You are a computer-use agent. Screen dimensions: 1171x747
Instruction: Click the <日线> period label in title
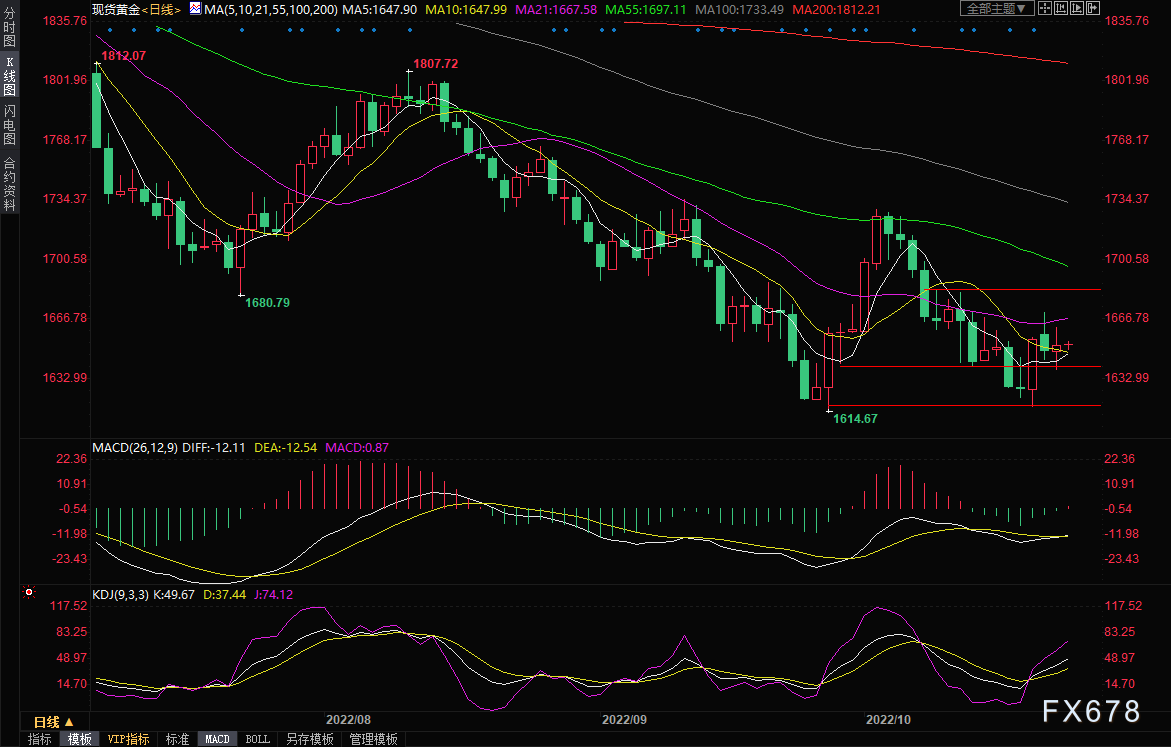[x=162, y=9]
